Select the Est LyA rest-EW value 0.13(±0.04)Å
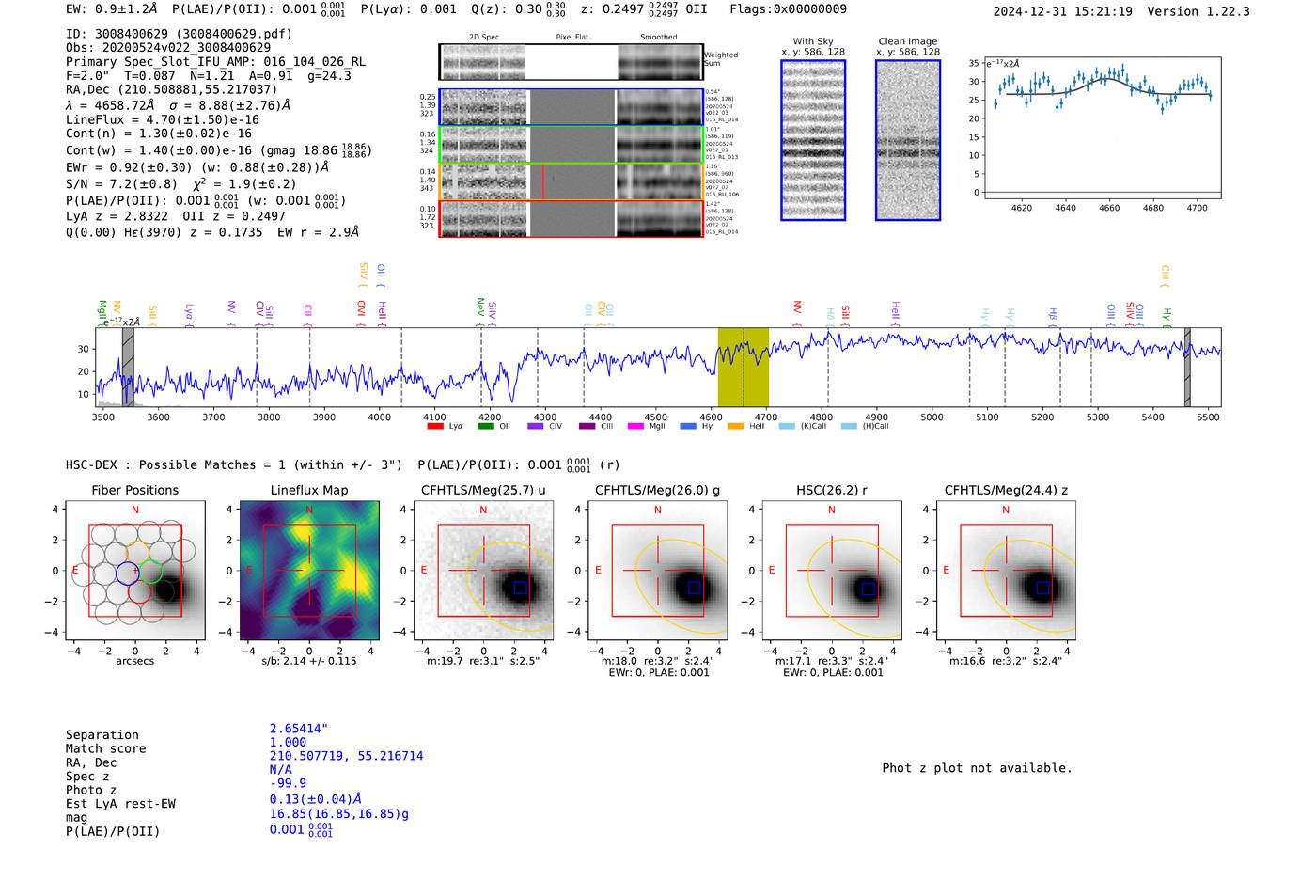The image size is (1316, 896). (316, 799)
